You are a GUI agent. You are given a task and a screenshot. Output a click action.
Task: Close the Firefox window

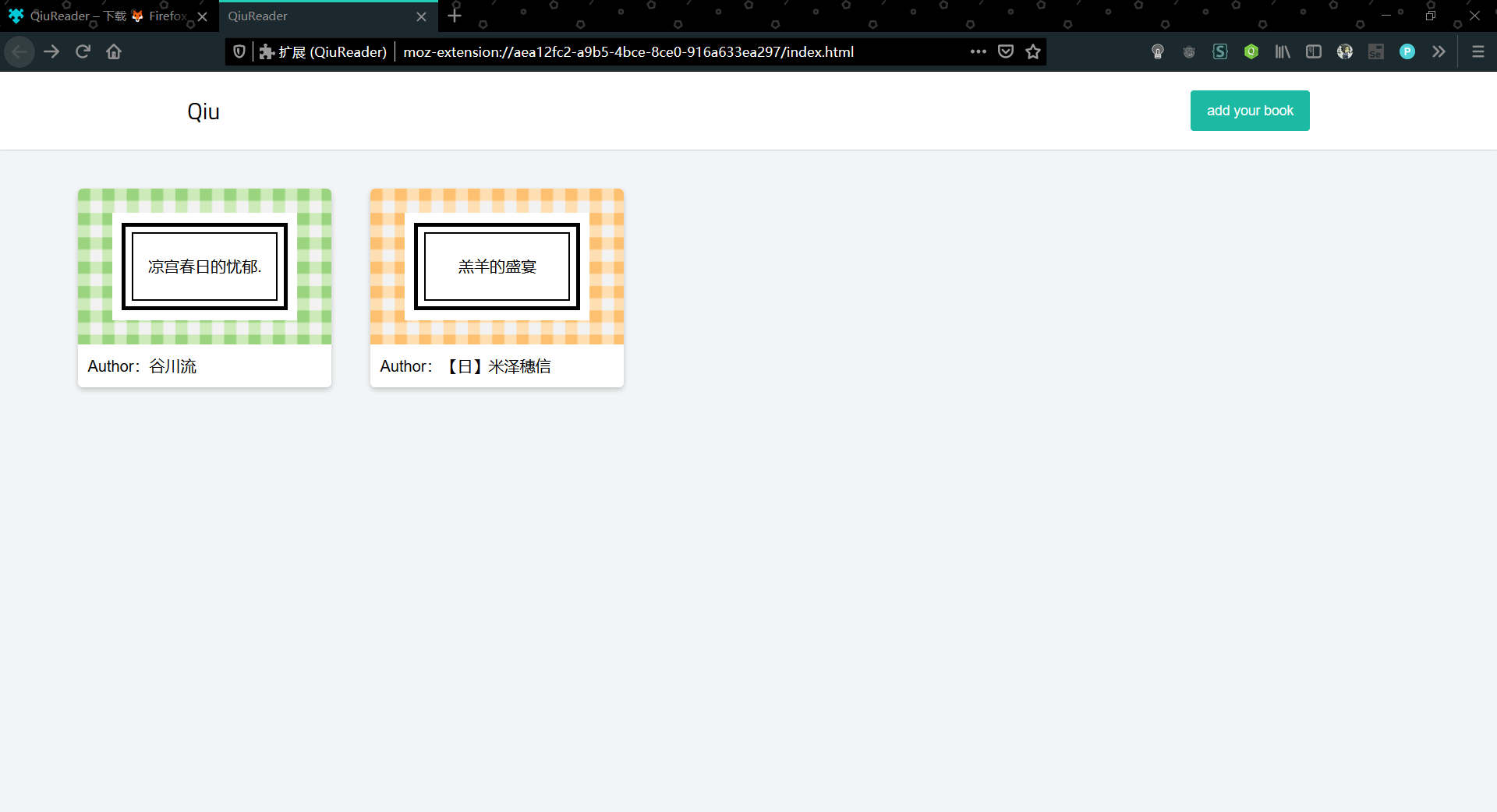coord(1474,16)
